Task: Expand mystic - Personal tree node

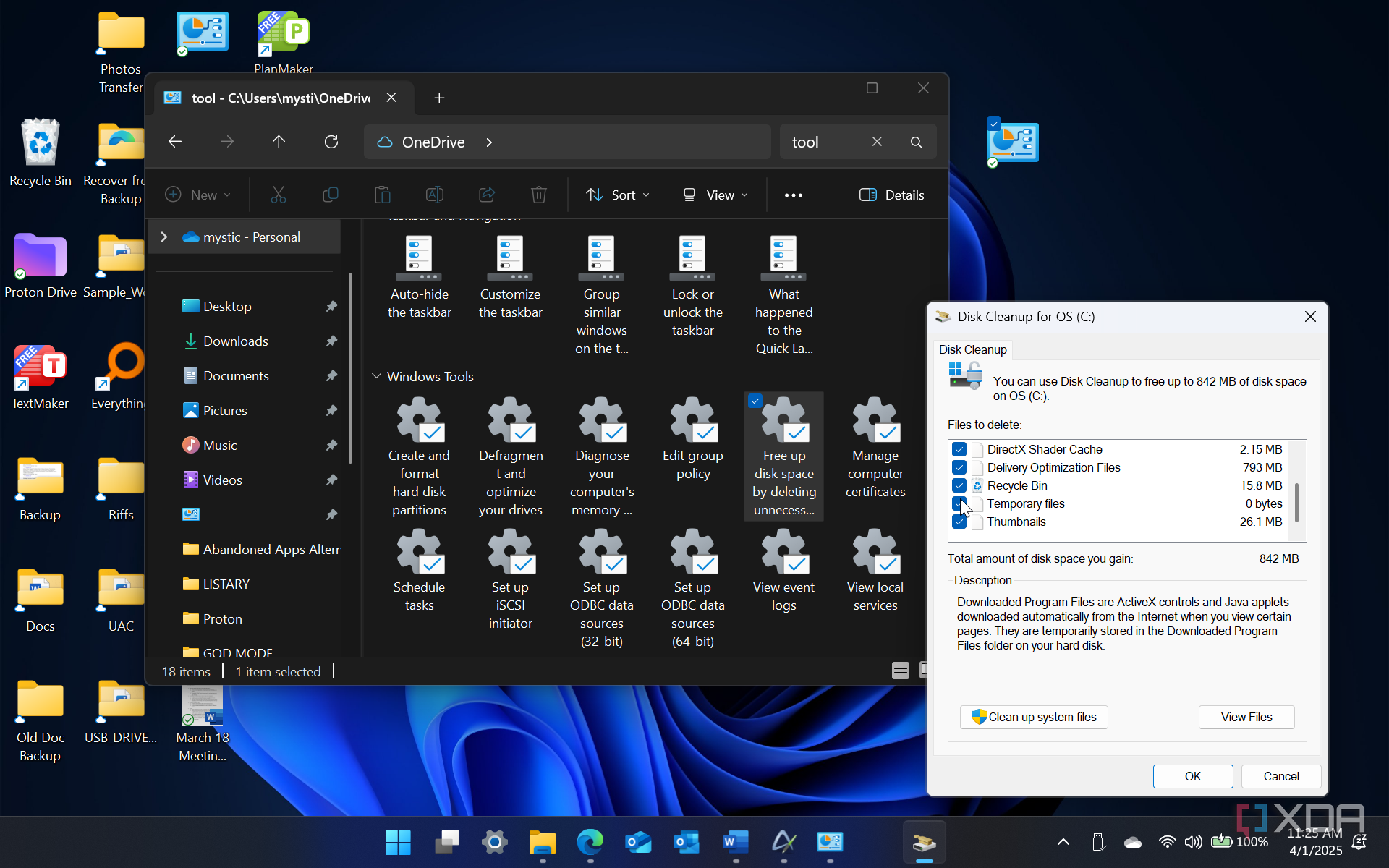Action: [164, 237]
